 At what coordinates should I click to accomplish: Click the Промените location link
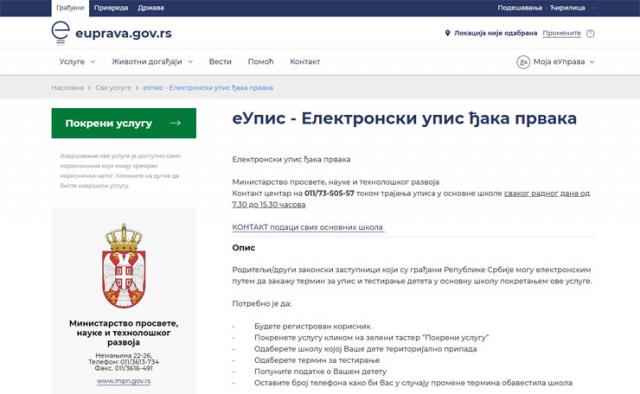pos(562,33)
